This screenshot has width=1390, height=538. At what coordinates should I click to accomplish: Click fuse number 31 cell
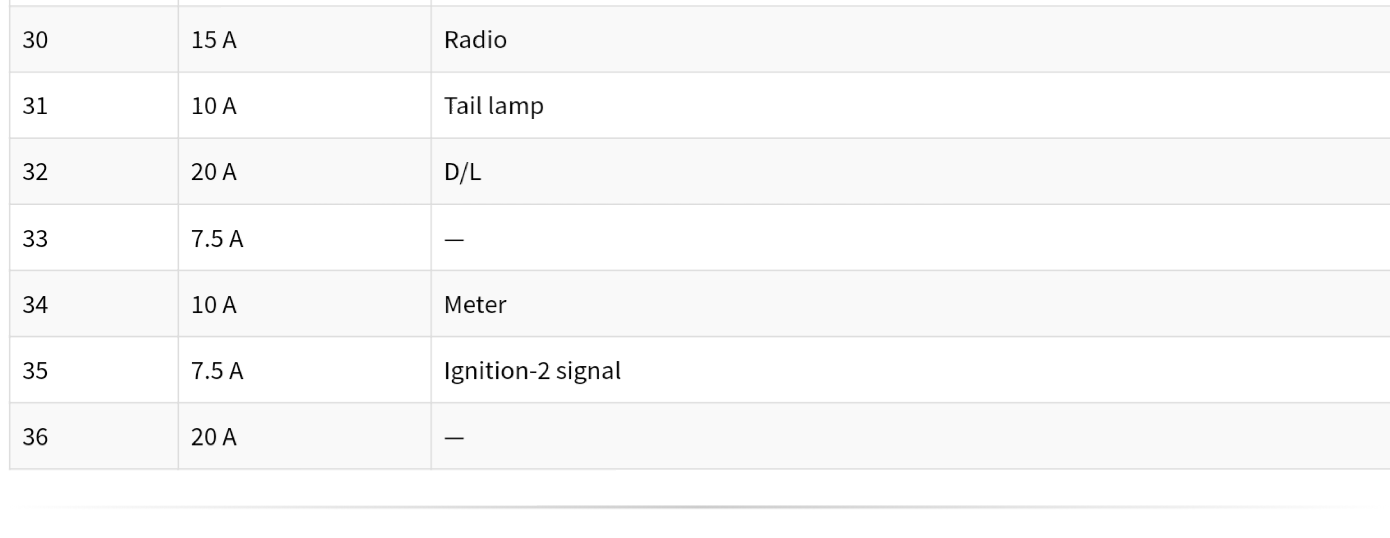[x=94, y=105]
